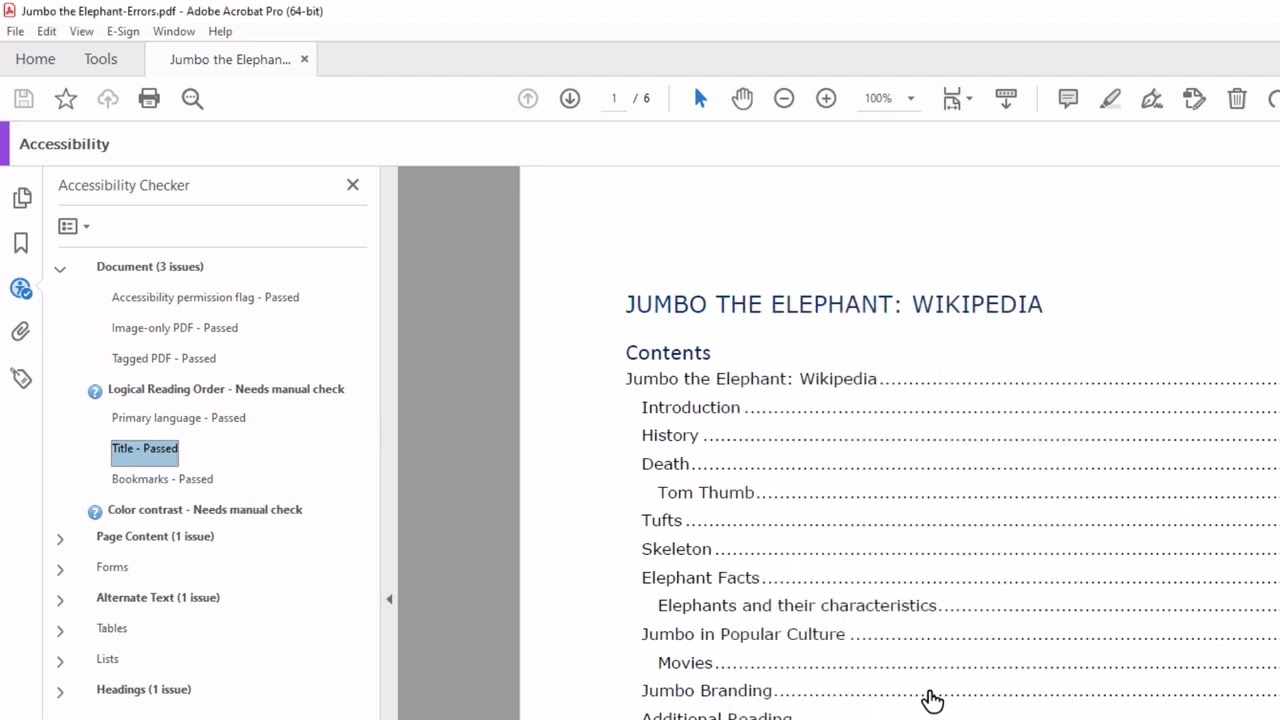The image size is (1280, 720).
Task: Open Page Thumbnails side panel
Action: (22, 198)
